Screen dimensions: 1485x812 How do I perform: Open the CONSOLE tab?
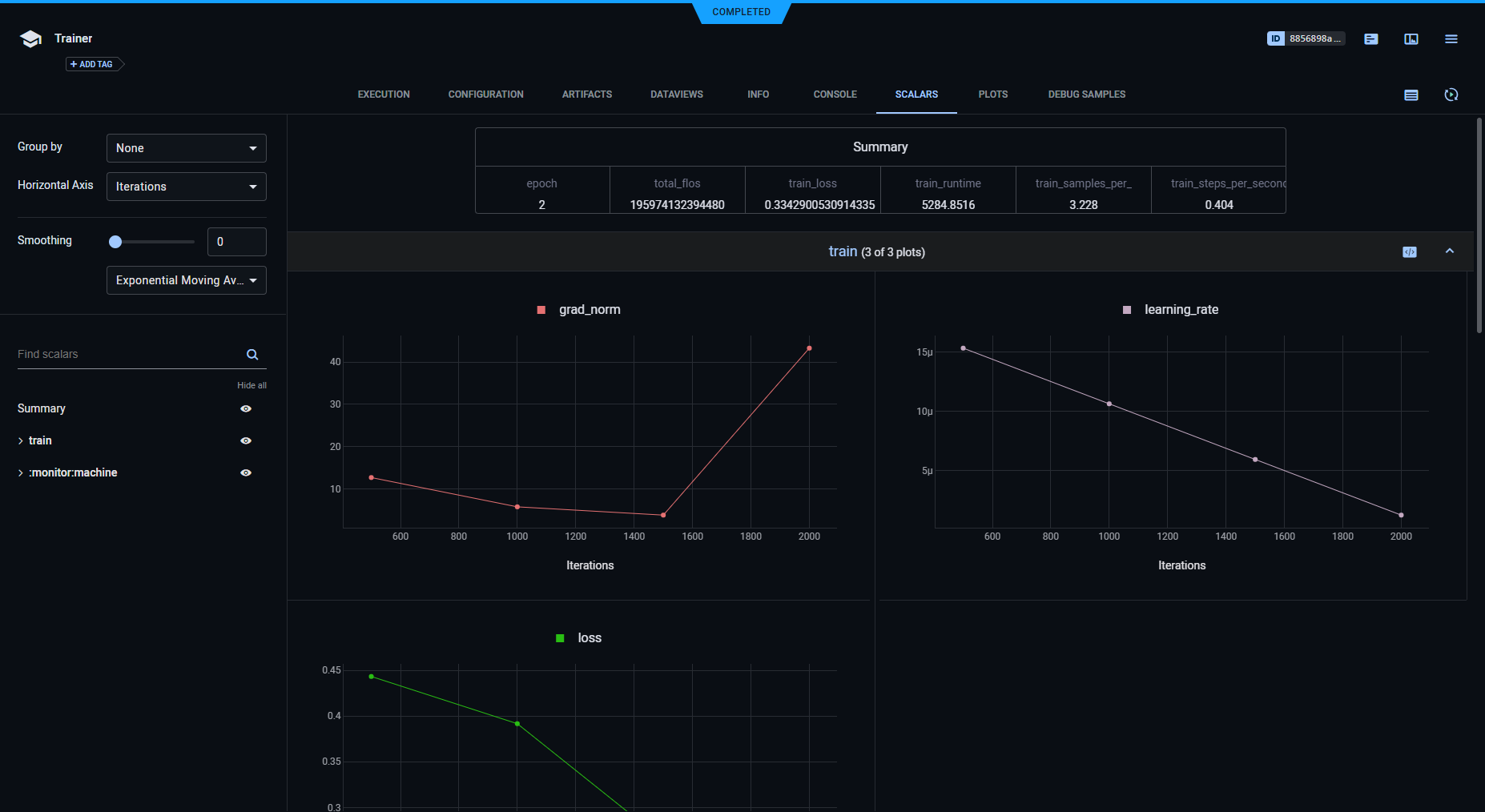tap(835, 94)
